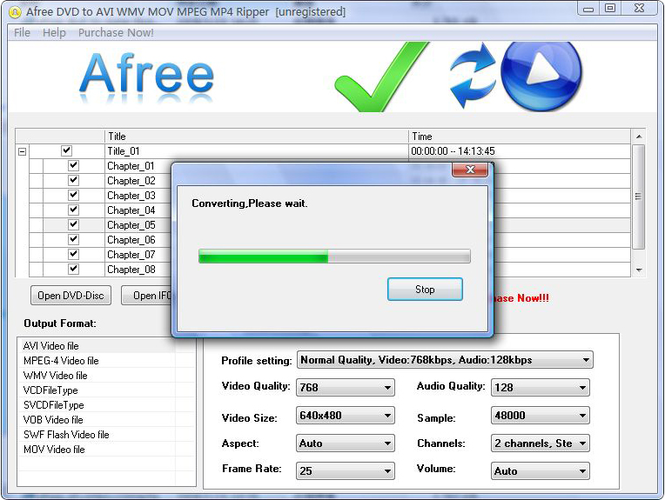Click the Time column header
The height and width of the screenshot is (500, 665).
click(x=520, y=136)
